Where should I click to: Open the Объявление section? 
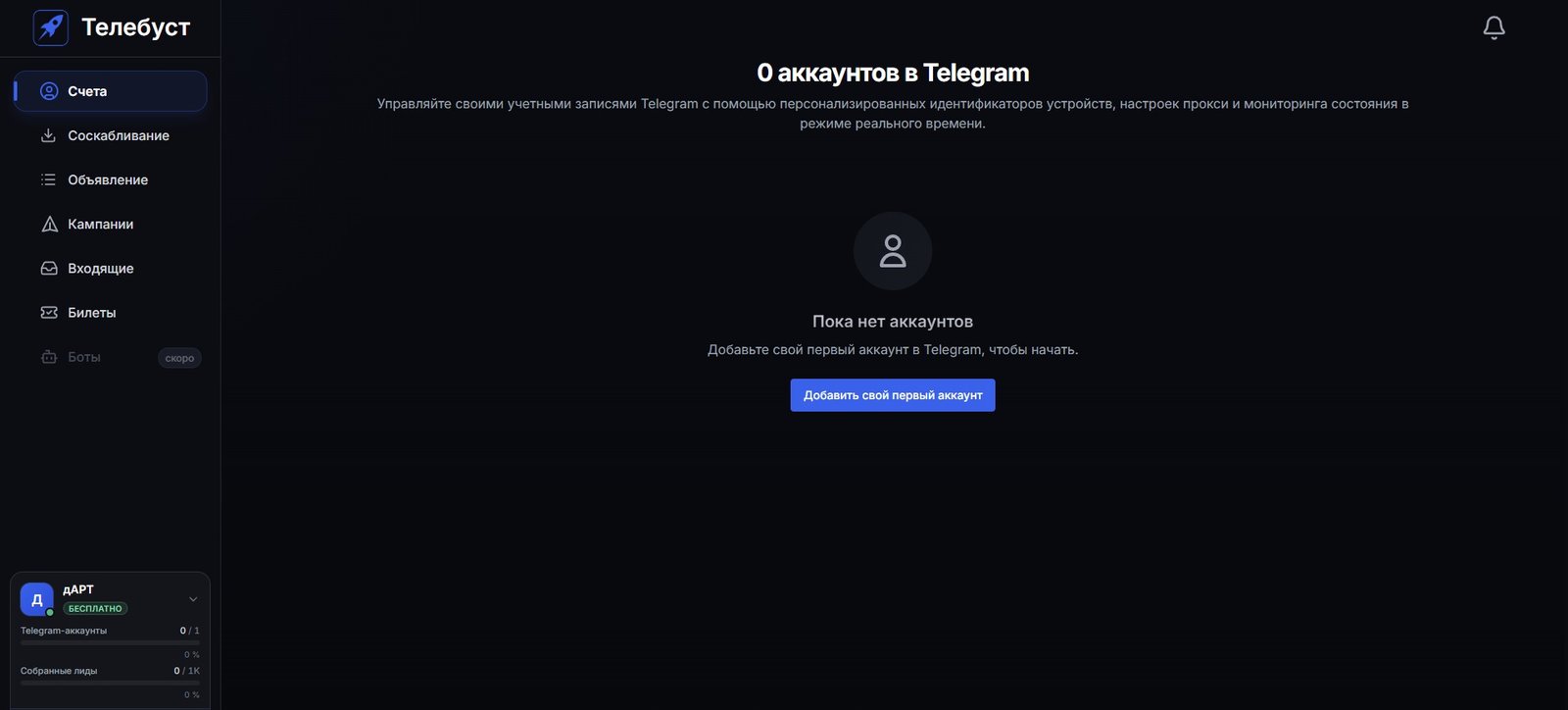pyautogui.click(x=110, y=179)
